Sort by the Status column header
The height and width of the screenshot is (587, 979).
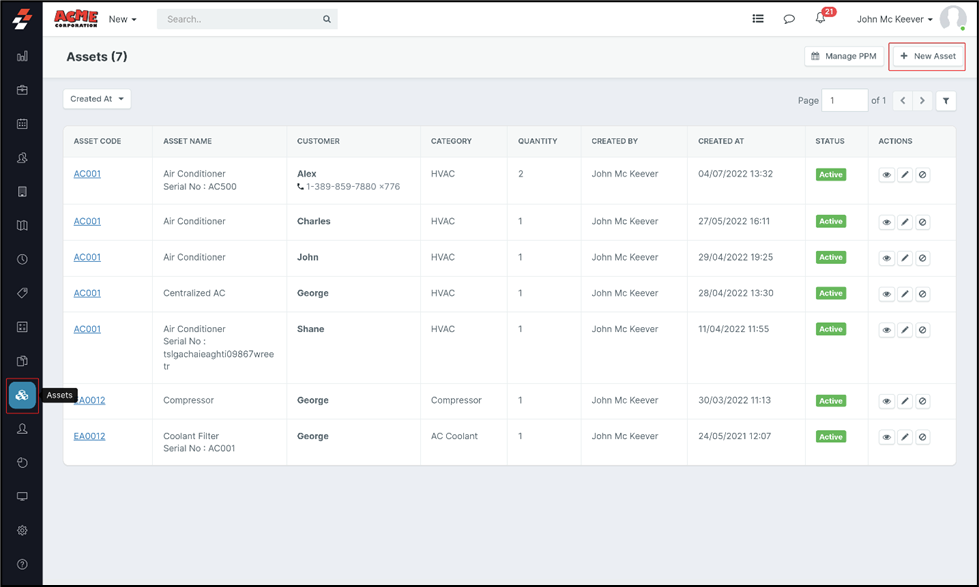pos(830,141)
